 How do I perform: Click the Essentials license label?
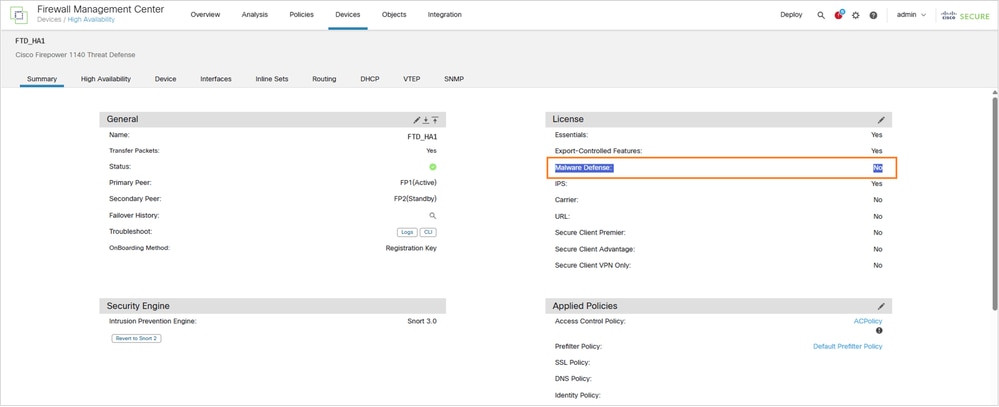pyautogui.click(x=571, y=135)
